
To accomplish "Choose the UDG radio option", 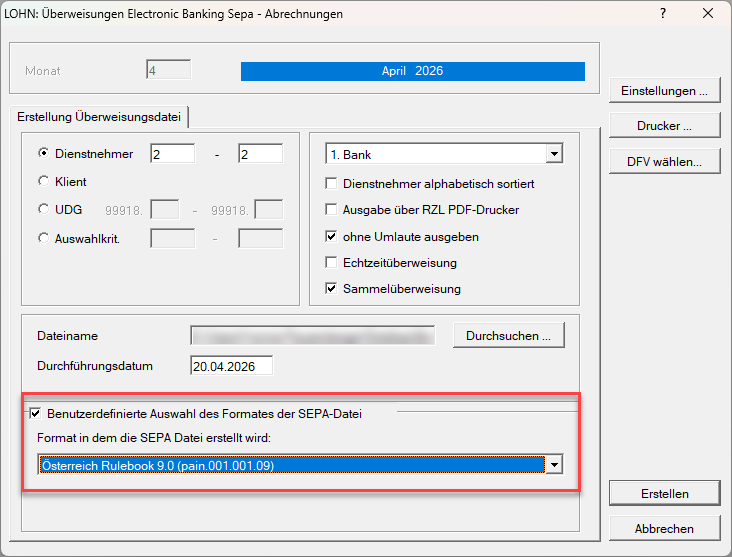I will pos(43,210).
